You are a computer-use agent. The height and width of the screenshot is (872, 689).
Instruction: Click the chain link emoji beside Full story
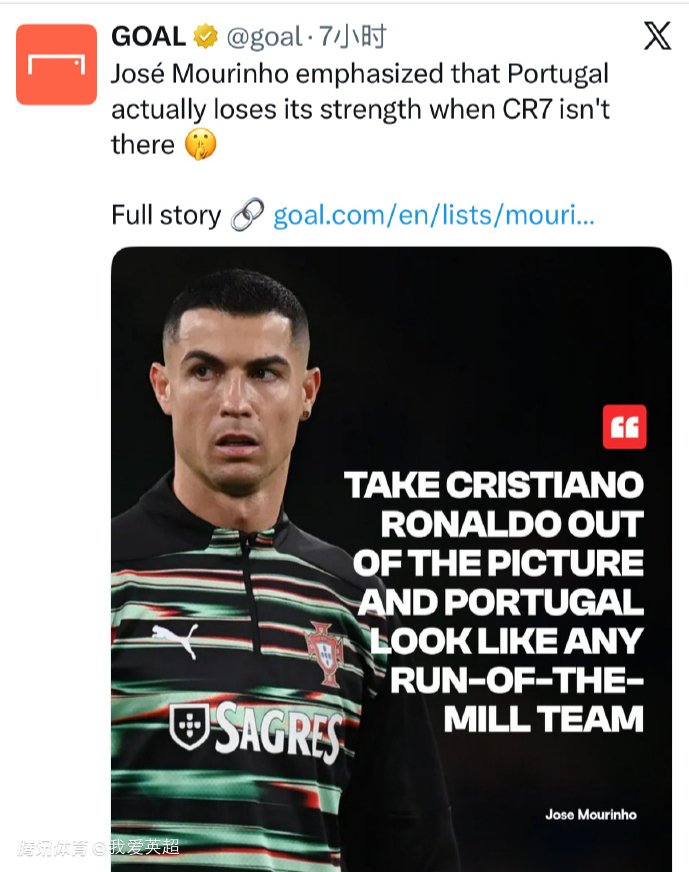[247, 215]
